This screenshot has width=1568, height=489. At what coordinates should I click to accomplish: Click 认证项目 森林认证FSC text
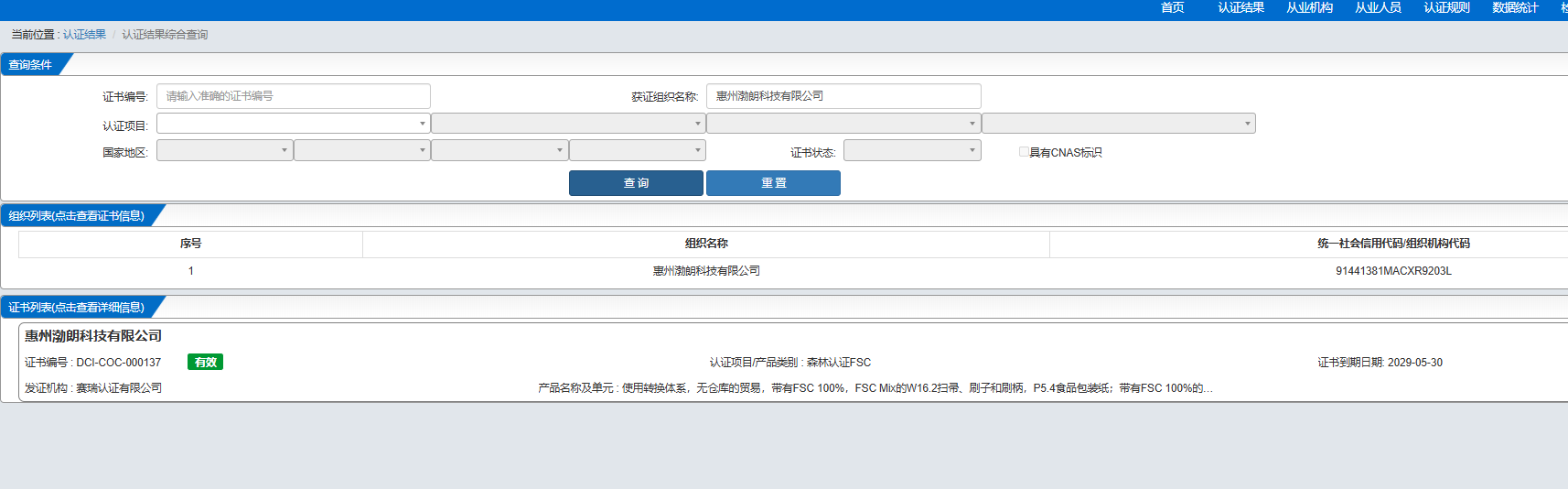(x=790, y=363)
